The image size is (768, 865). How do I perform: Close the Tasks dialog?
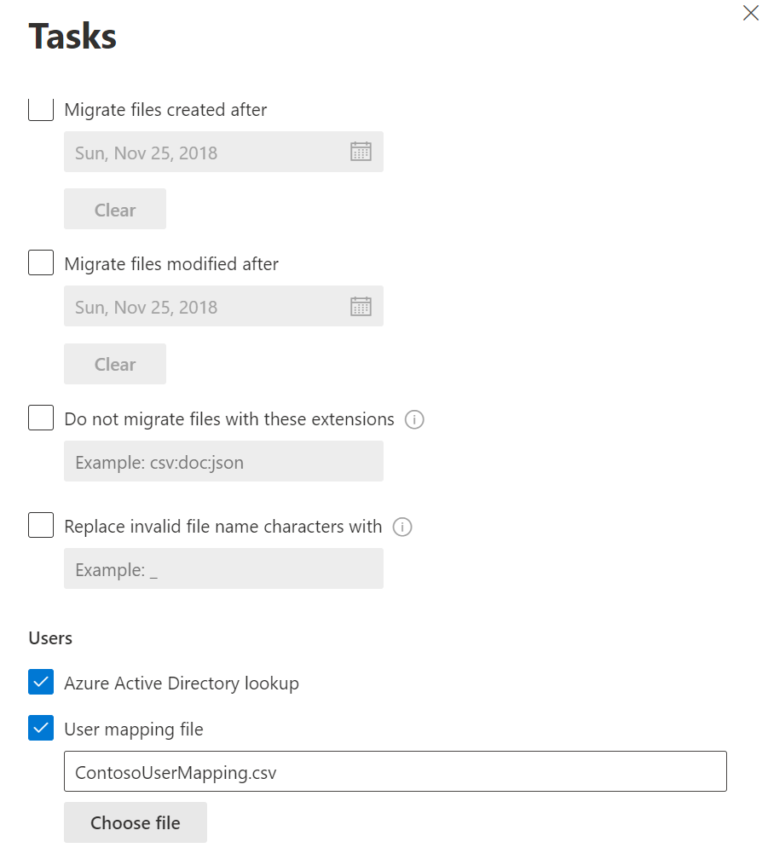pyautogui.click(x=751, y=13)
